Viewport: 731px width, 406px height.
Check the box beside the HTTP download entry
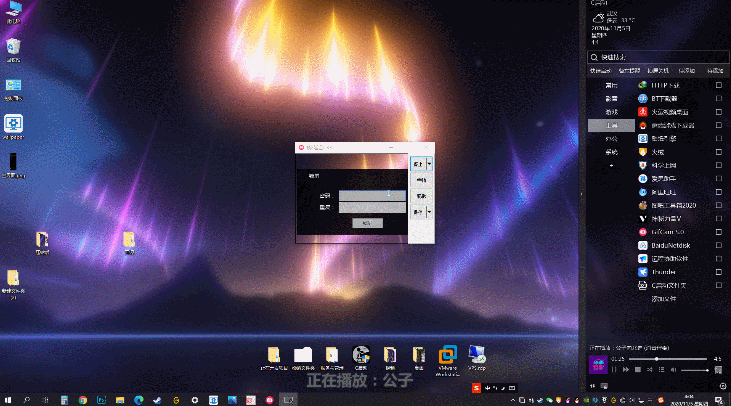tap(718, 86)
